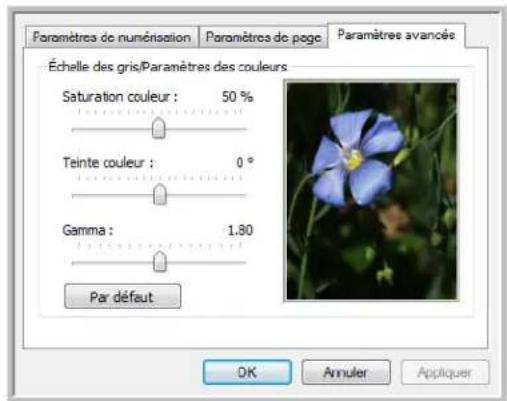Click the 0 ° hue value

tap(245, 163)
